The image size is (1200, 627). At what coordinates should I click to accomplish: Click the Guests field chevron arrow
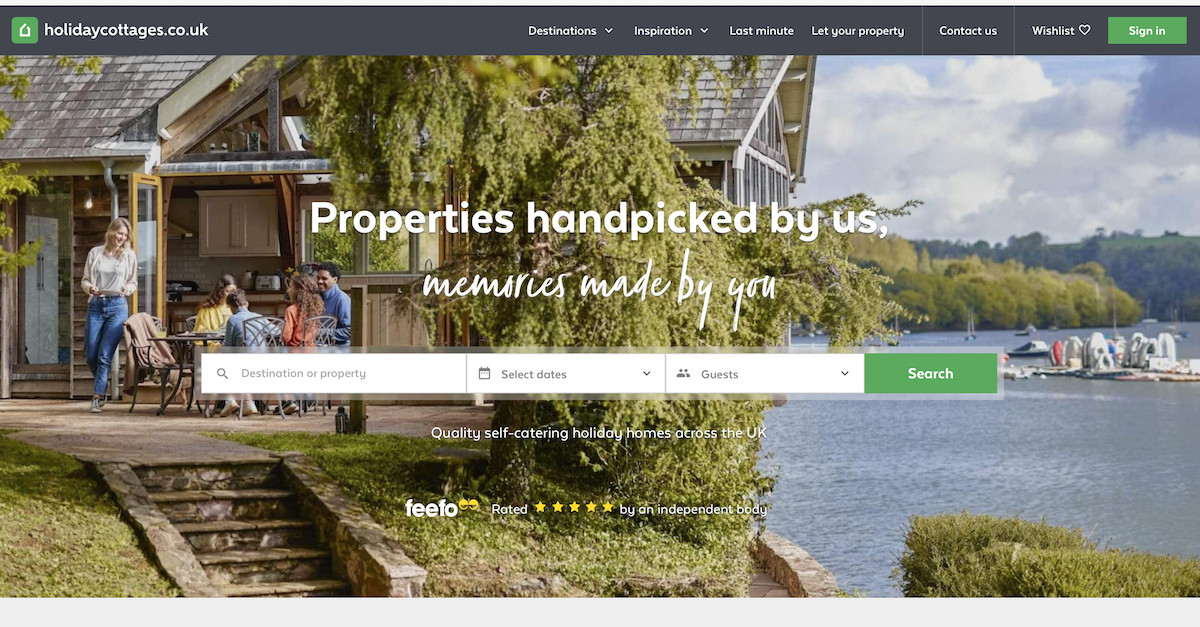click(x=845, y=373)
